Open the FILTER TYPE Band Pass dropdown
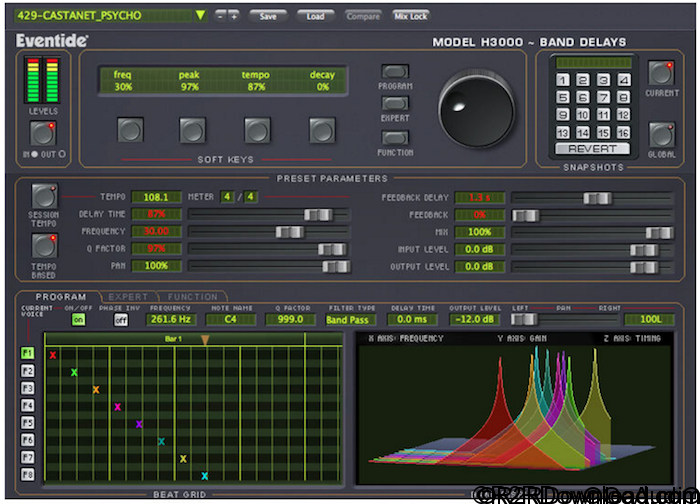 pos(350,320)
